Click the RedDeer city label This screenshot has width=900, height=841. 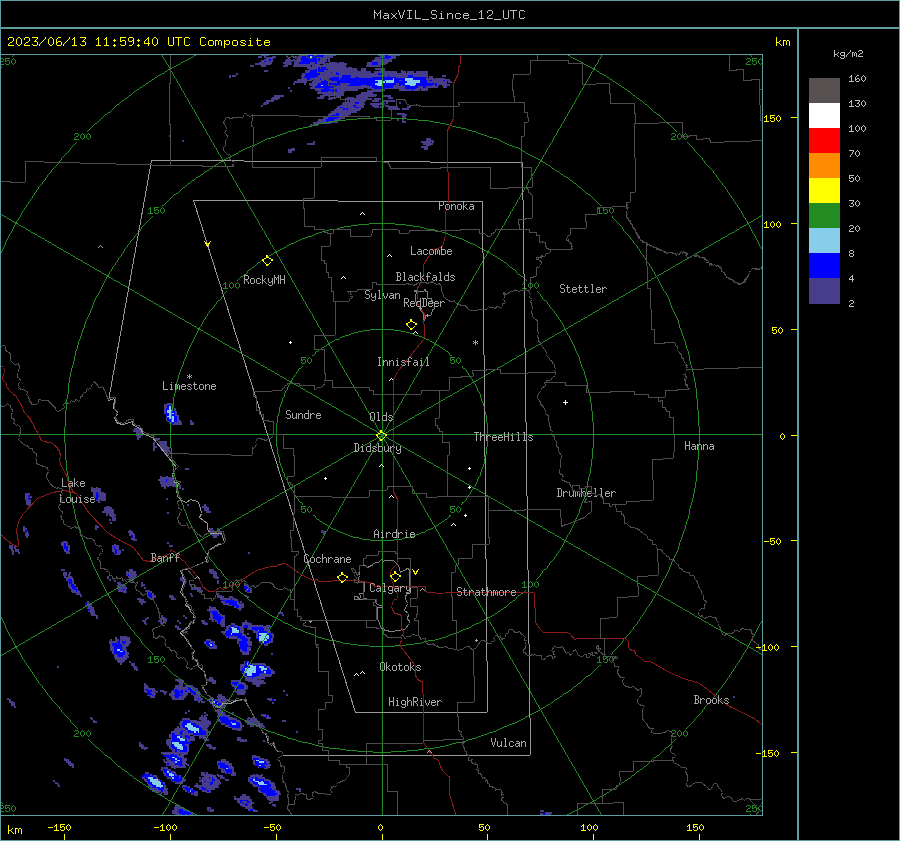tap(424, 303)
